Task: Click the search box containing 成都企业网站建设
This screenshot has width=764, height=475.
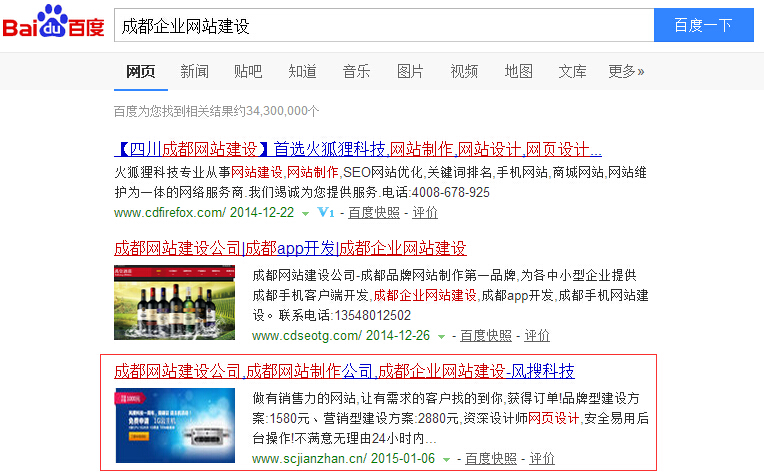Action: [383, 25]
